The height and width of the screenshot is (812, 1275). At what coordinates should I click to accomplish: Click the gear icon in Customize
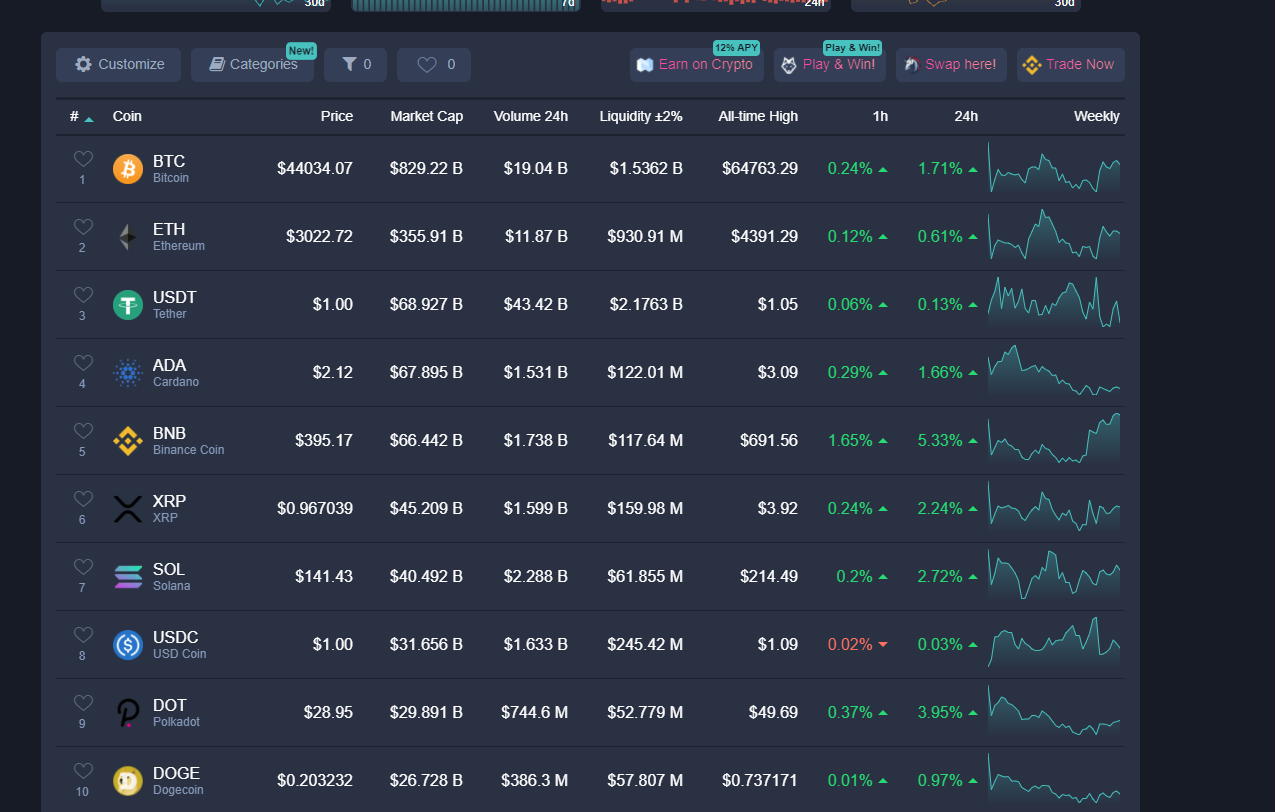[x=83, y=64]
